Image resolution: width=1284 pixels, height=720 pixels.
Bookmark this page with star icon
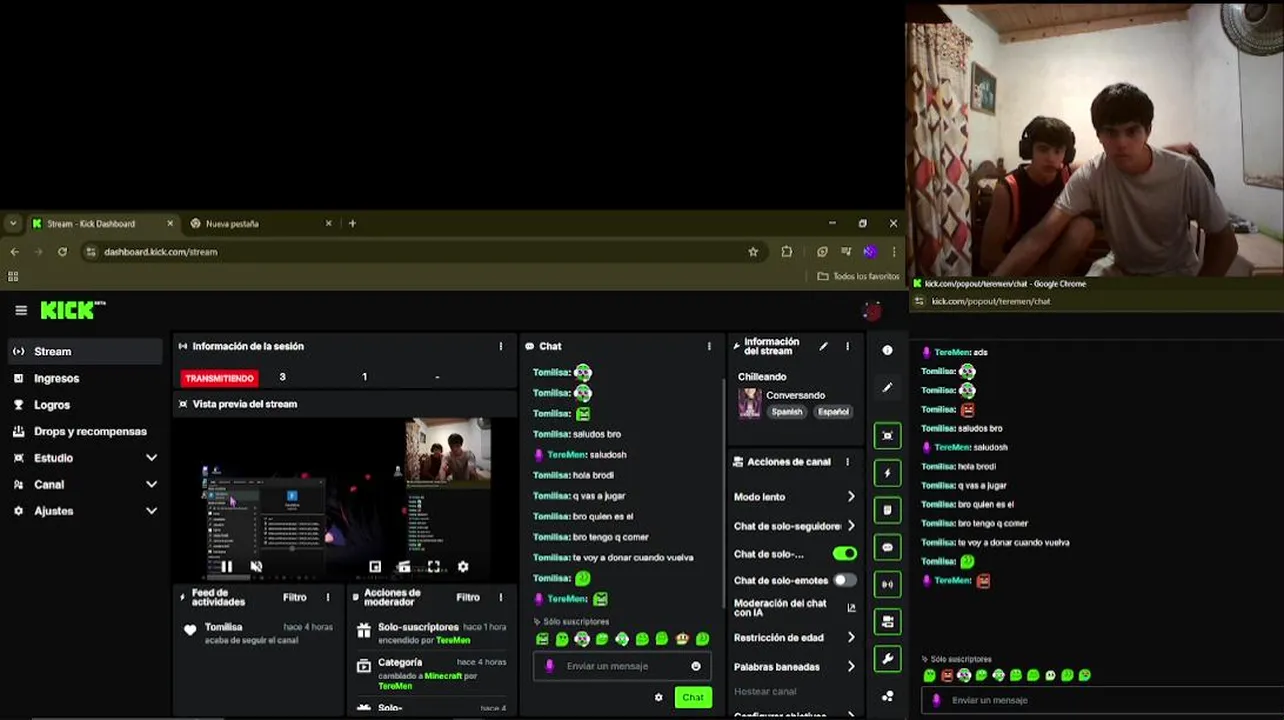coord(753,252)
